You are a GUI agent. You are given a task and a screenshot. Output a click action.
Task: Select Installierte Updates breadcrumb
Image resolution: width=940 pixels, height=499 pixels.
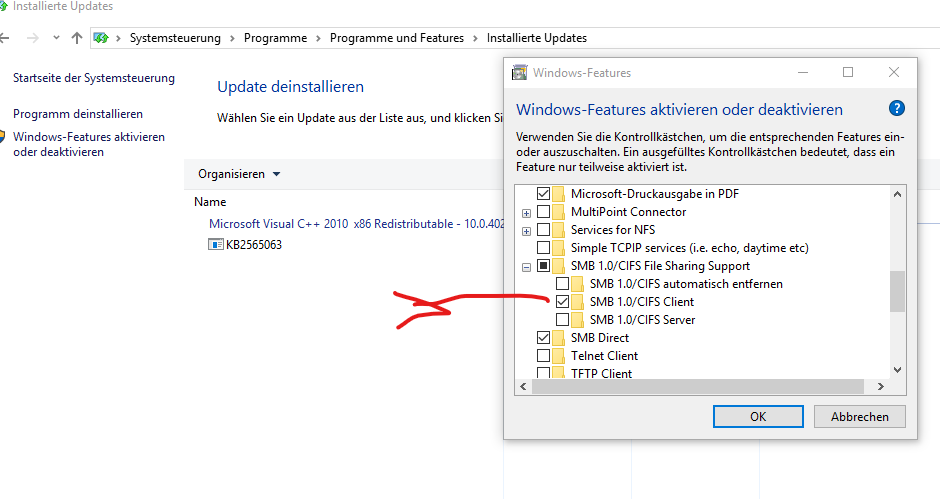[x=537, y=38]
